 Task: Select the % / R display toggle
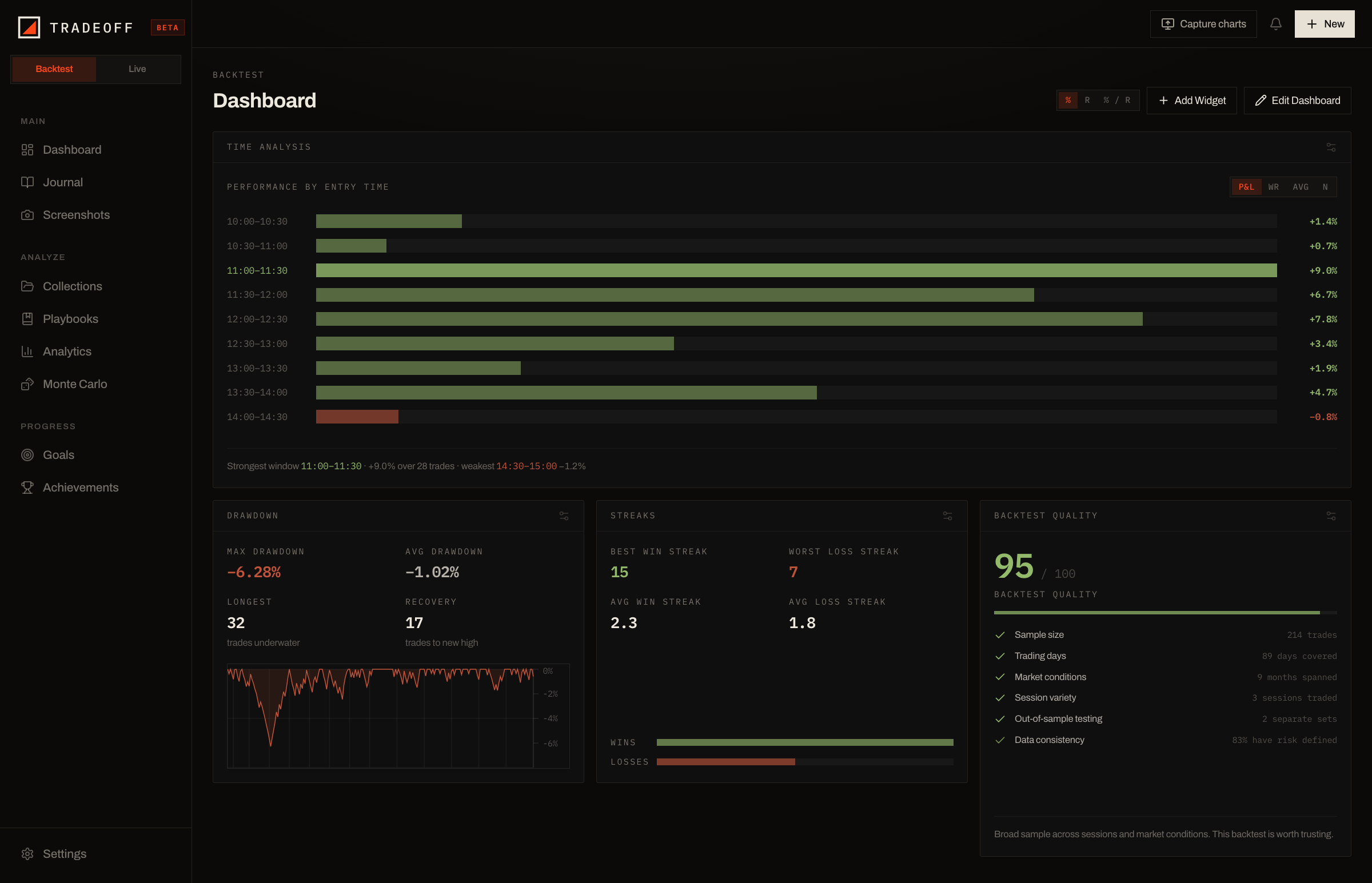coord(1117,101)
